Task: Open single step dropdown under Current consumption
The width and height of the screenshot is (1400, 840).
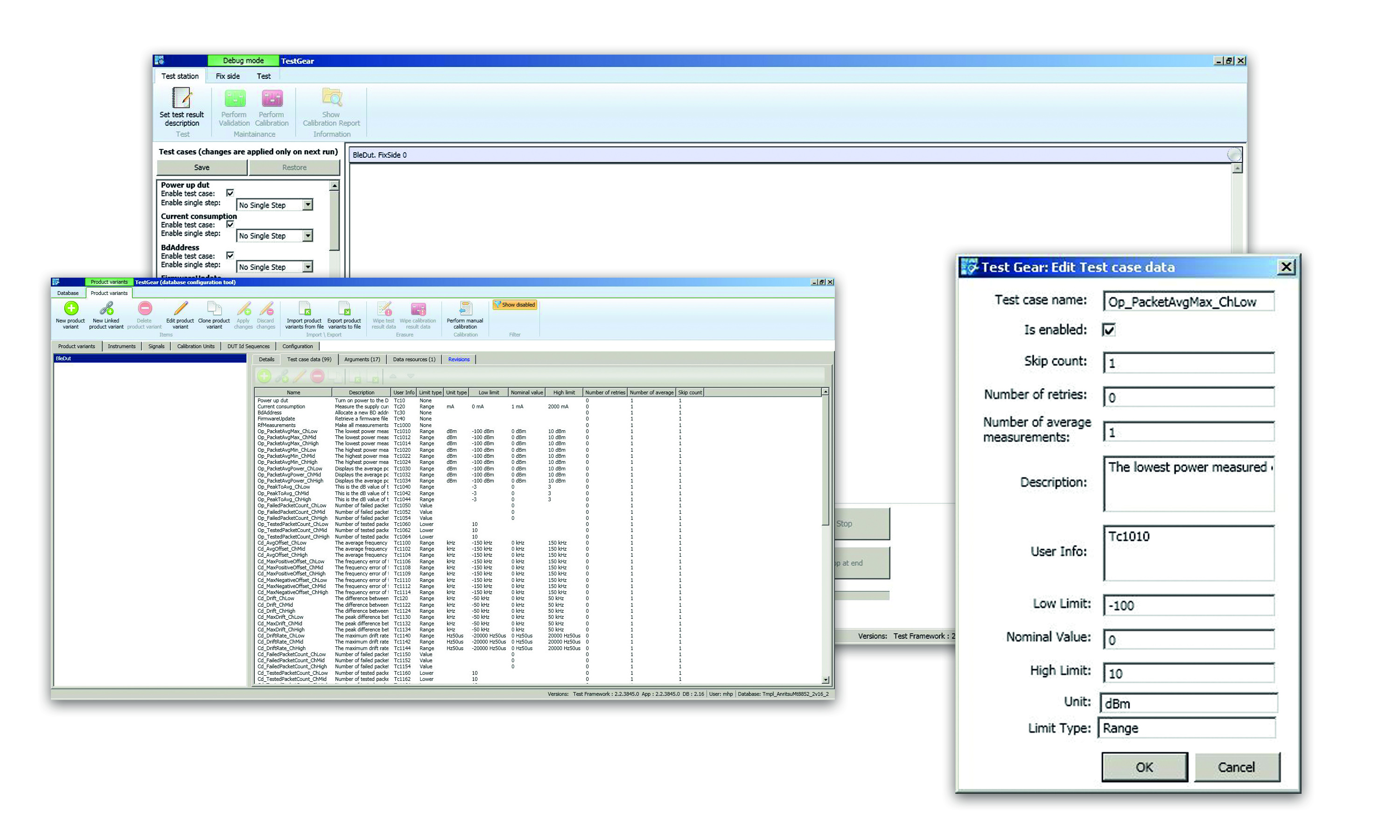Action: tap(307, 236)
